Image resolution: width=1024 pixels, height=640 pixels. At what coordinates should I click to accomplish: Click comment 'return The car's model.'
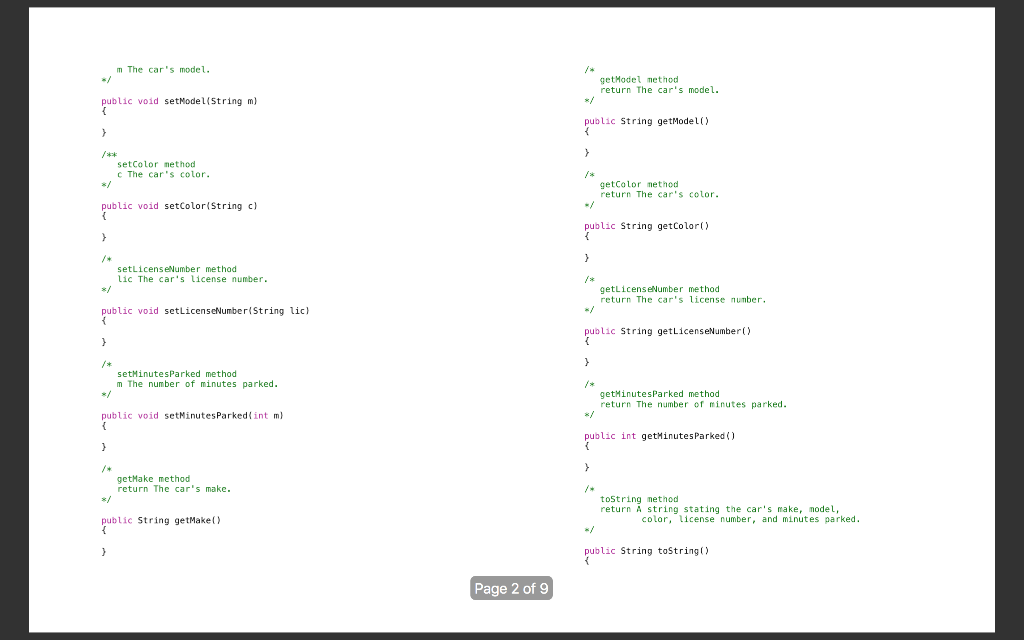(660, 90)
